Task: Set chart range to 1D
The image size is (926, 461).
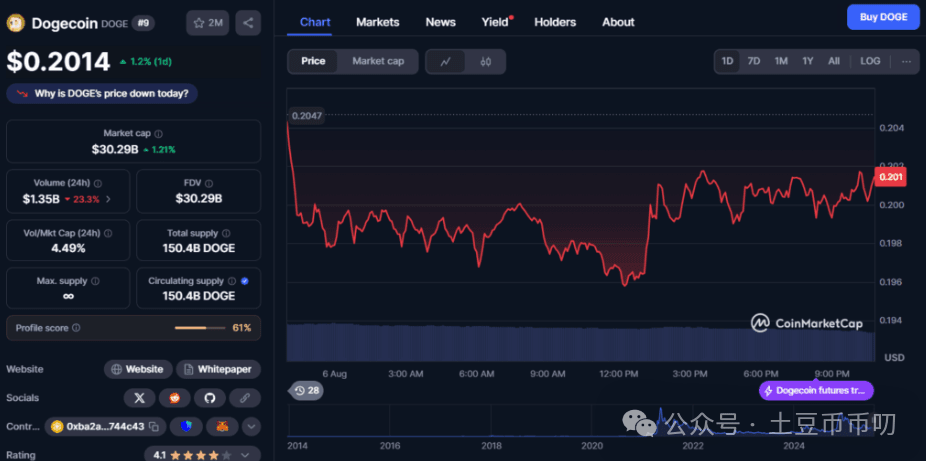Action: coord(728,61)
